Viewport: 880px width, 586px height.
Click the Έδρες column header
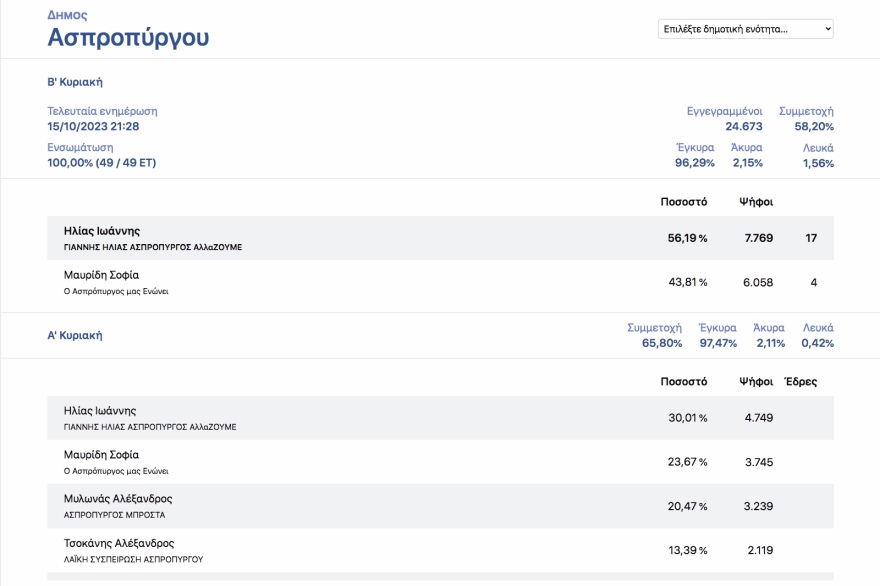click(x=800, y=381)
